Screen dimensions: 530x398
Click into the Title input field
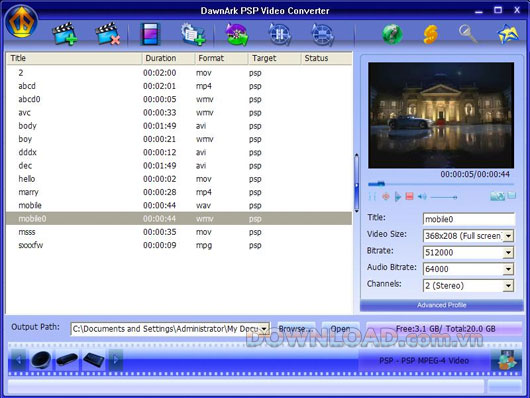point(469,219)
